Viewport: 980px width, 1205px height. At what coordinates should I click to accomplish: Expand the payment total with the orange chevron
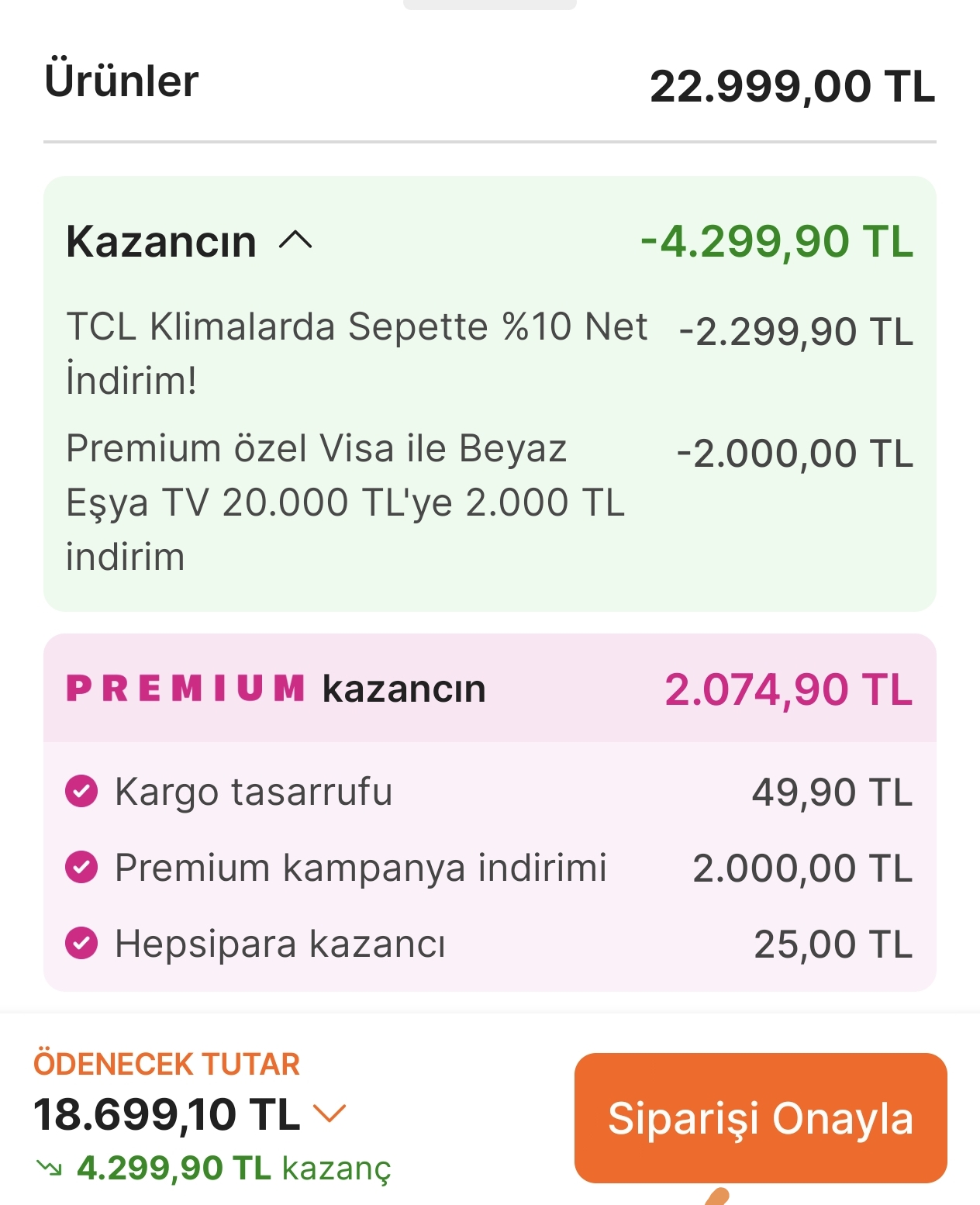click(x=329, y=1114)
